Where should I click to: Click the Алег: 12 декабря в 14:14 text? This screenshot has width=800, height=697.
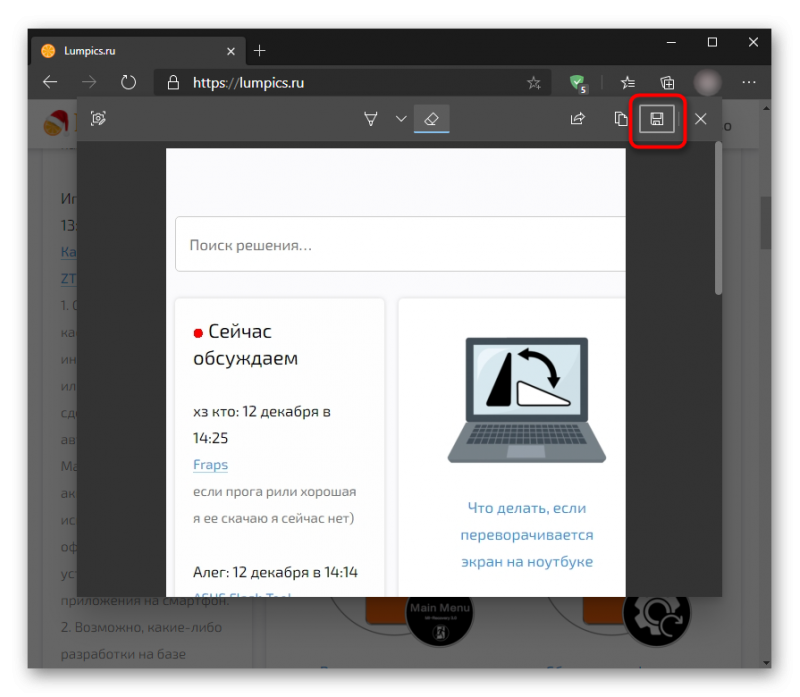pyautogui.click(x=276, y=572)
